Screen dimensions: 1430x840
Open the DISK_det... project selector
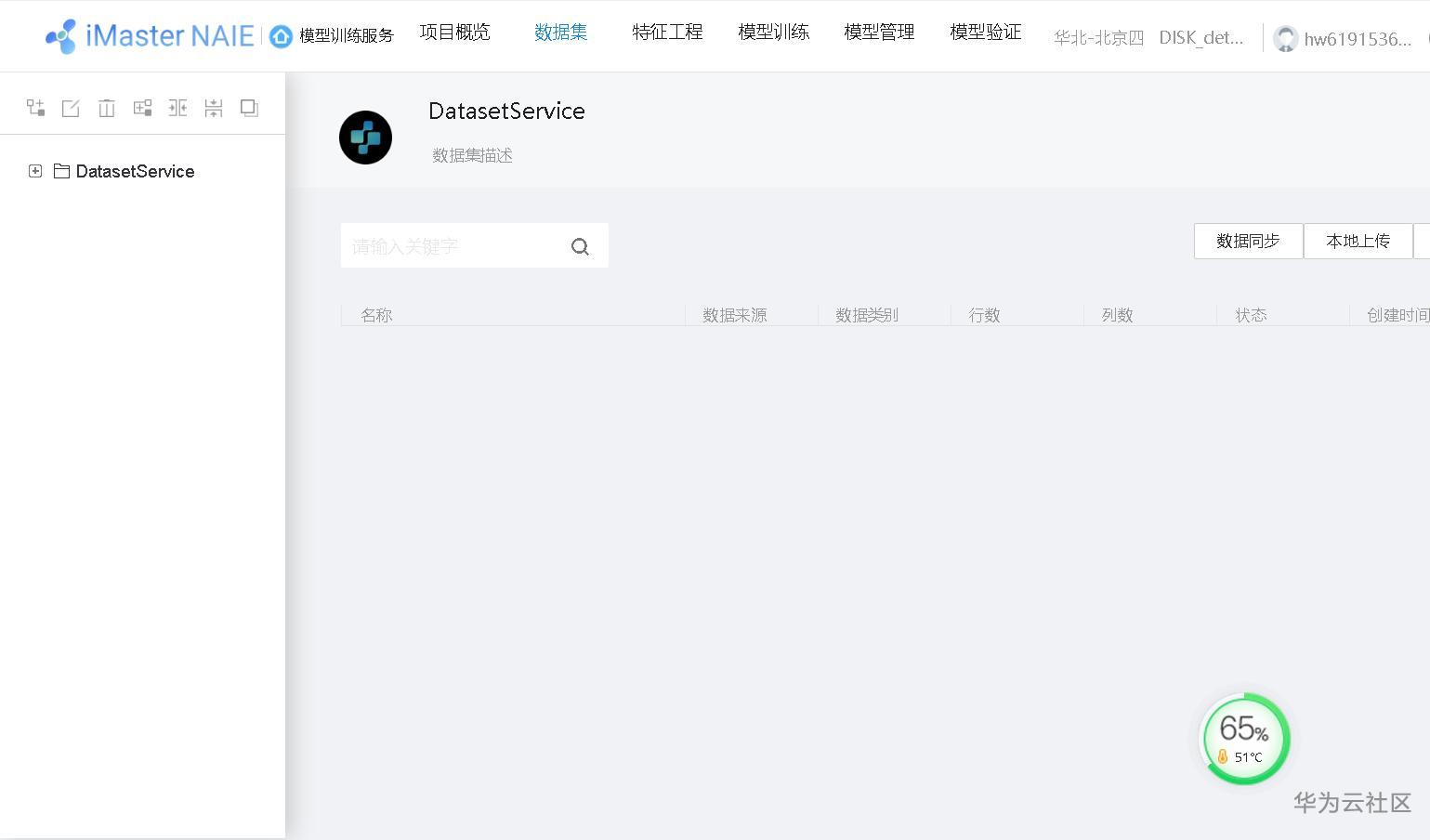tap(1200, 38)
